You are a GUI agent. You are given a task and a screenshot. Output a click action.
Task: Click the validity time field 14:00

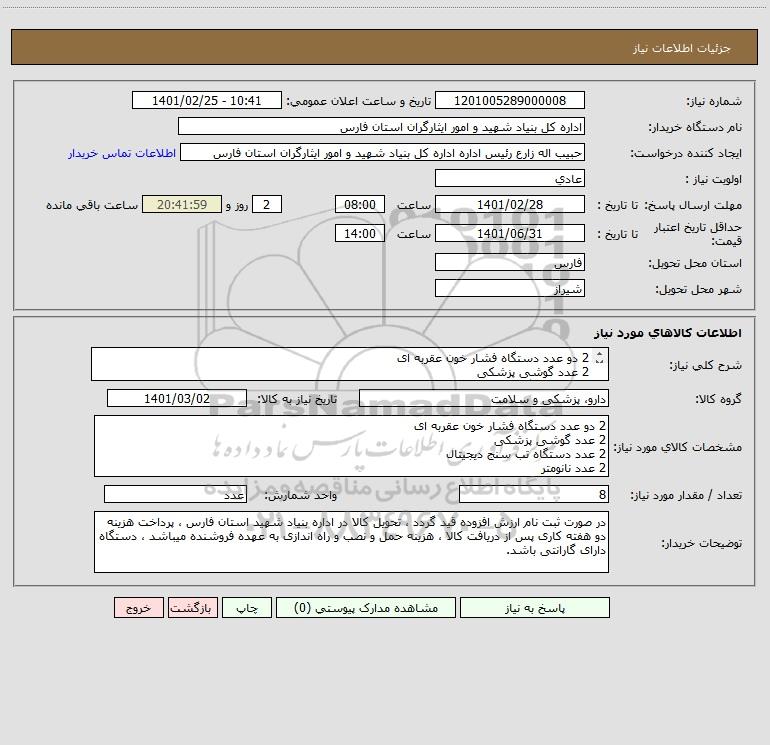pos(359,233)
